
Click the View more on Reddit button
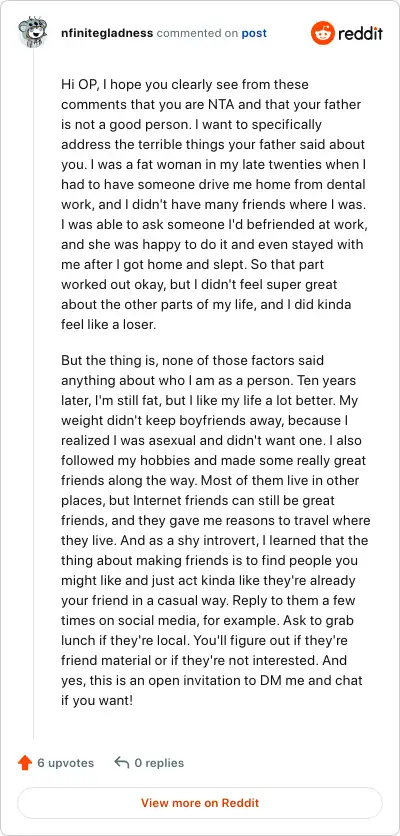point(200,802)
